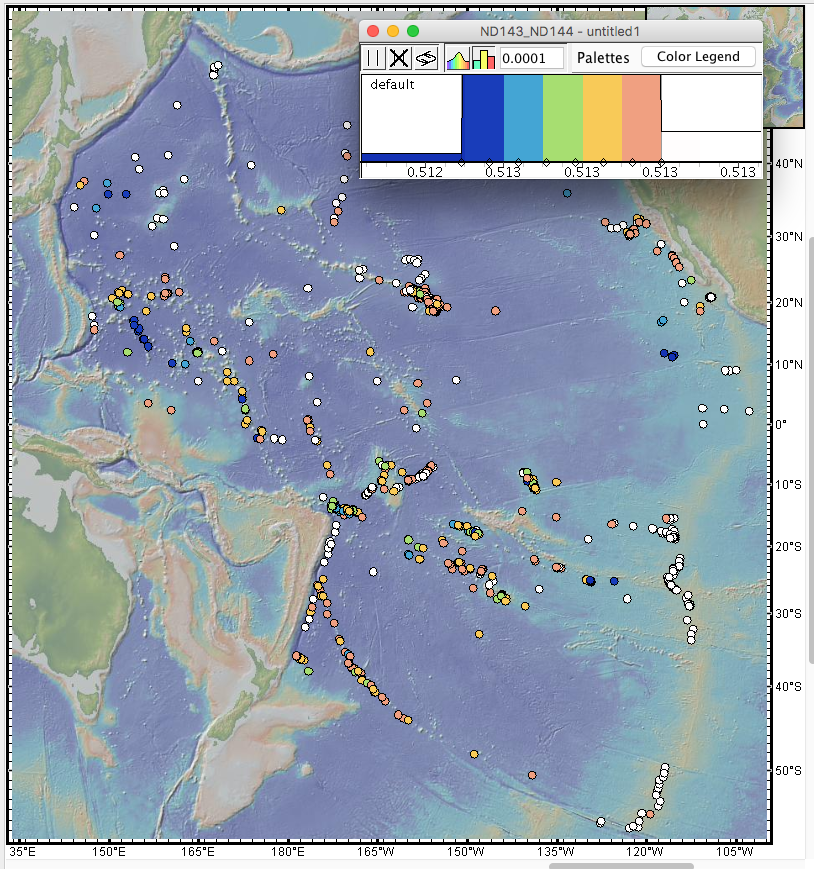Click the Color Legend button
Viewport: 814px width, 869px height.
pos(698,57)
